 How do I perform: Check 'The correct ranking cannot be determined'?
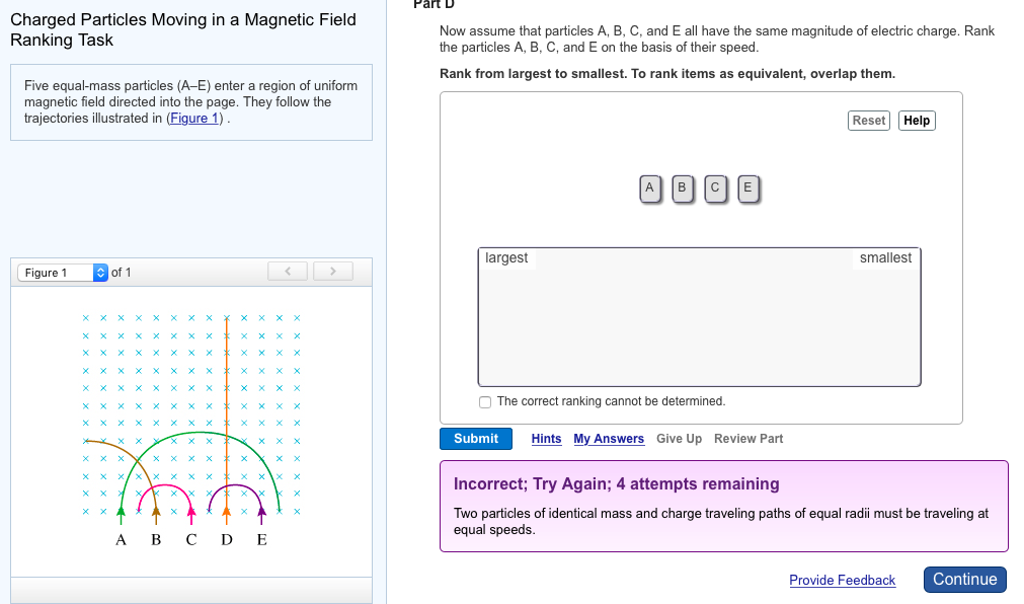click(485, 401)
